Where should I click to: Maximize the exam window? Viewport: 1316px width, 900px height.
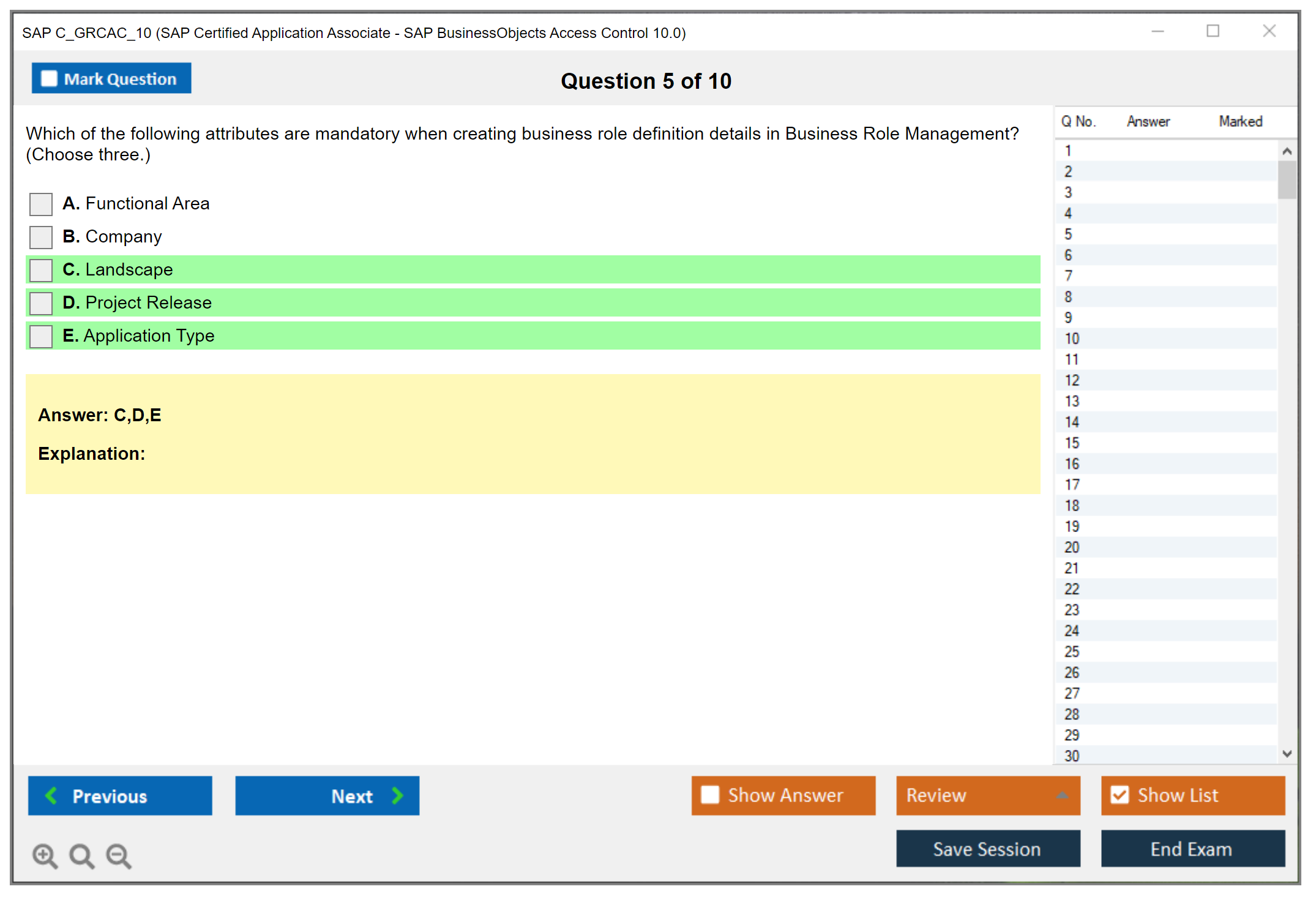coord(1213,31)
